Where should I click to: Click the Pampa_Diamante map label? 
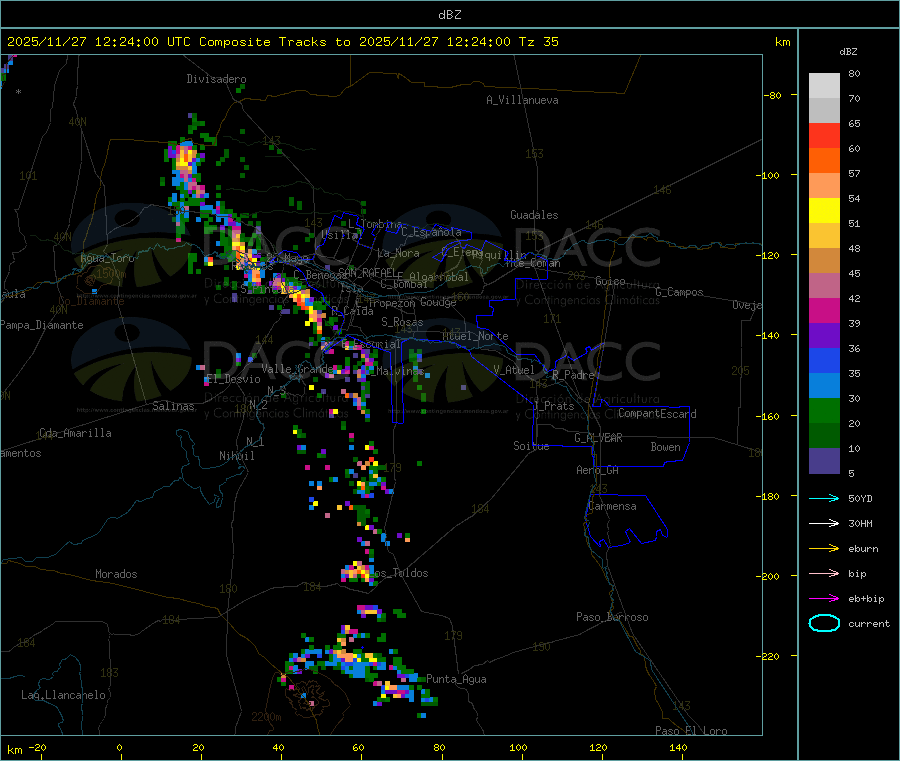pyautogui.click(x=41, y=325)
